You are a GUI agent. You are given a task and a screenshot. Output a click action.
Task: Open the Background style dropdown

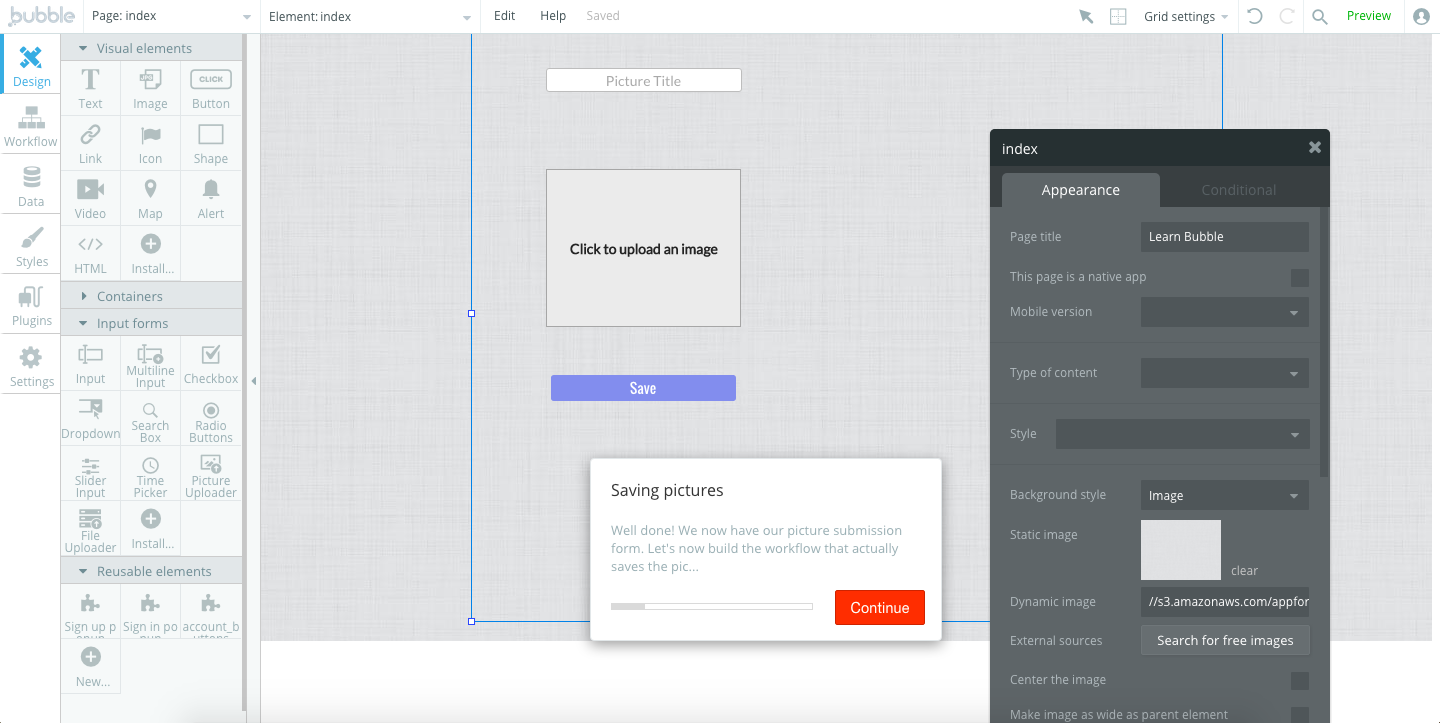[x=1224, y=495]
